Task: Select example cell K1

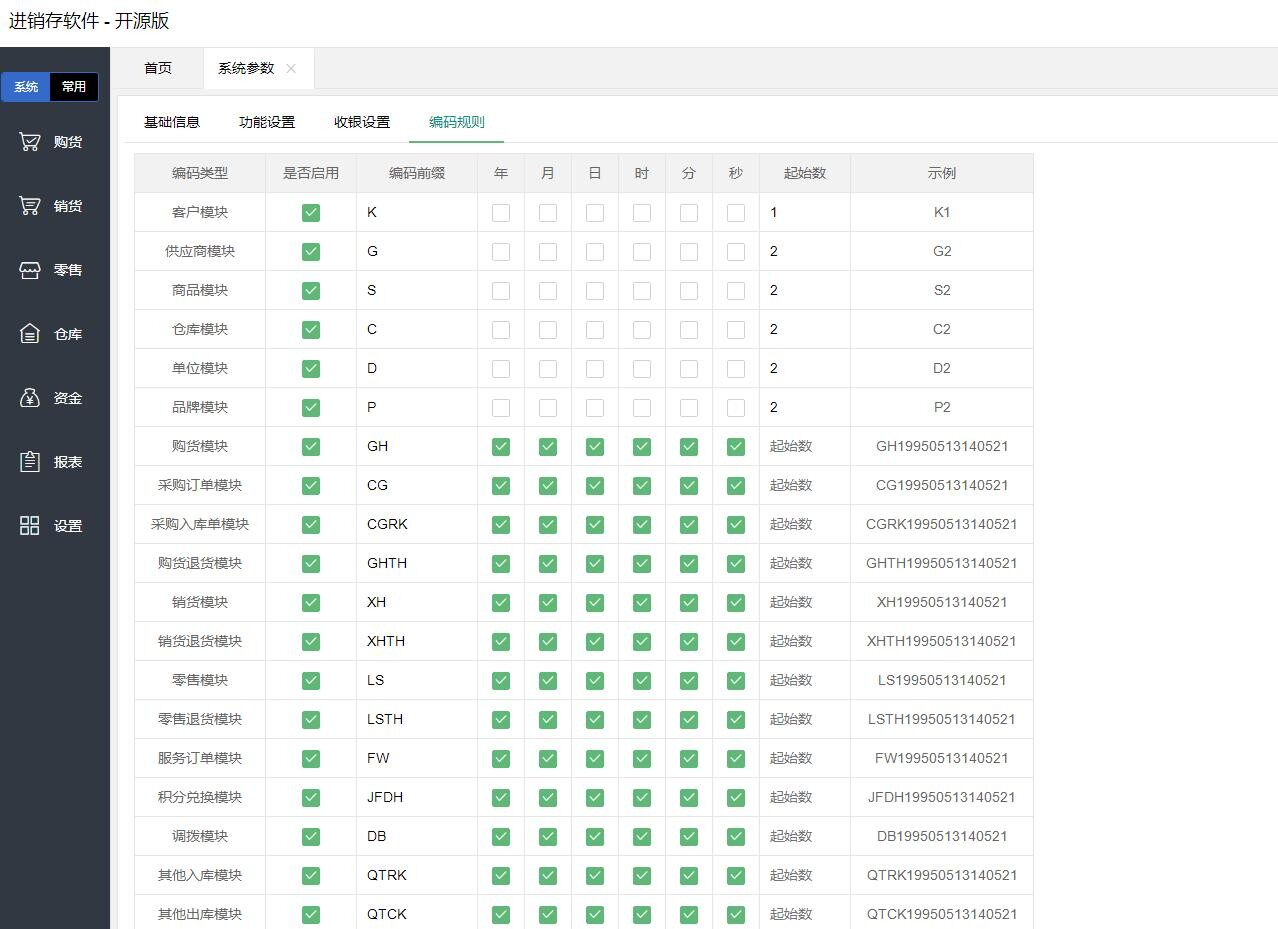Action: (x=942, y=212)
